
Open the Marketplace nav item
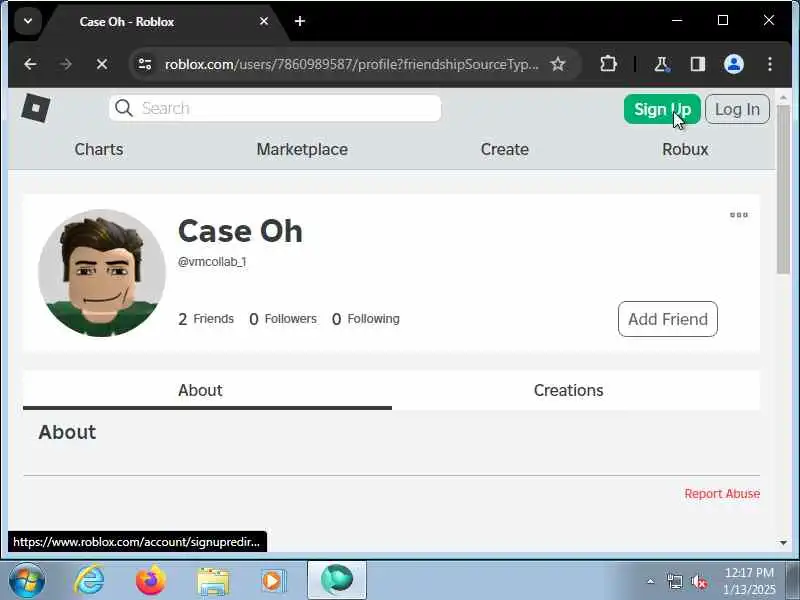302,149
